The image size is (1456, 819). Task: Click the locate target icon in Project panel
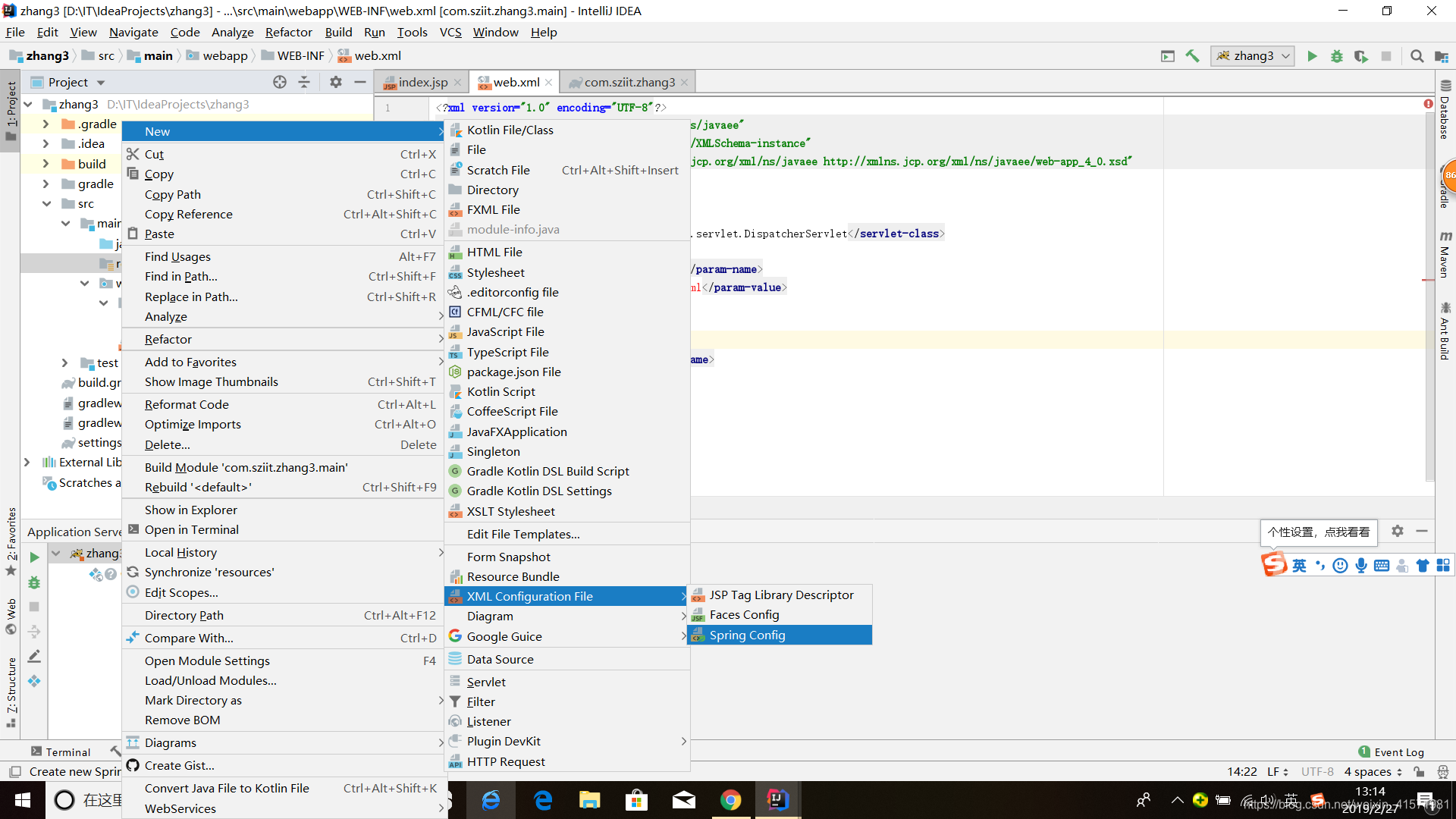[280, 82]
